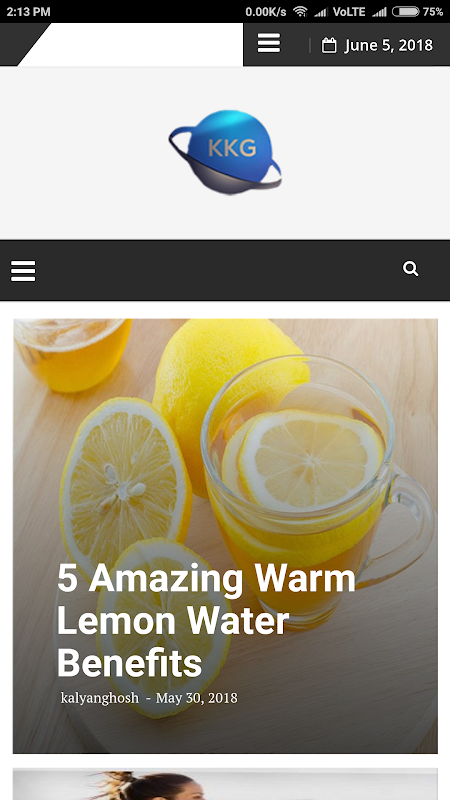Tap the first cellular signal bars icon
The height and width of the screenshot is (800, 450).
pyautogui.click(x=320, y=12)
